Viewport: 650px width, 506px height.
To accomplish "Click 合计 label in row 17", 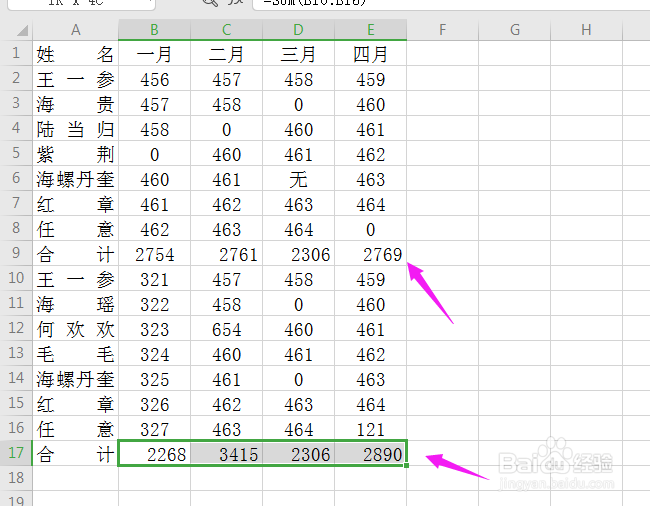I will 75,453.
